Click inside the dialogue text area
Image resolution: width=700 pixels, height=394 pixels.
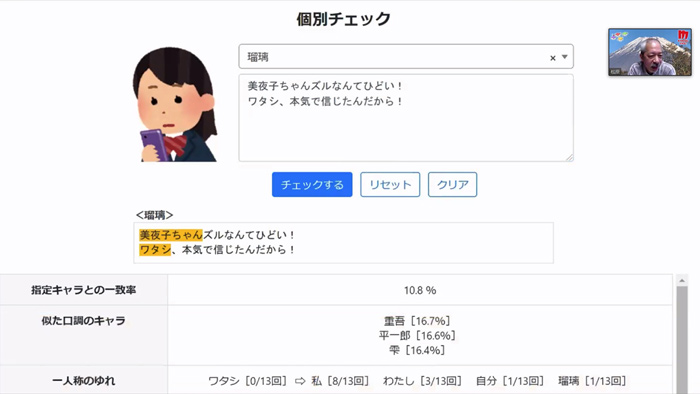[406, 118]
